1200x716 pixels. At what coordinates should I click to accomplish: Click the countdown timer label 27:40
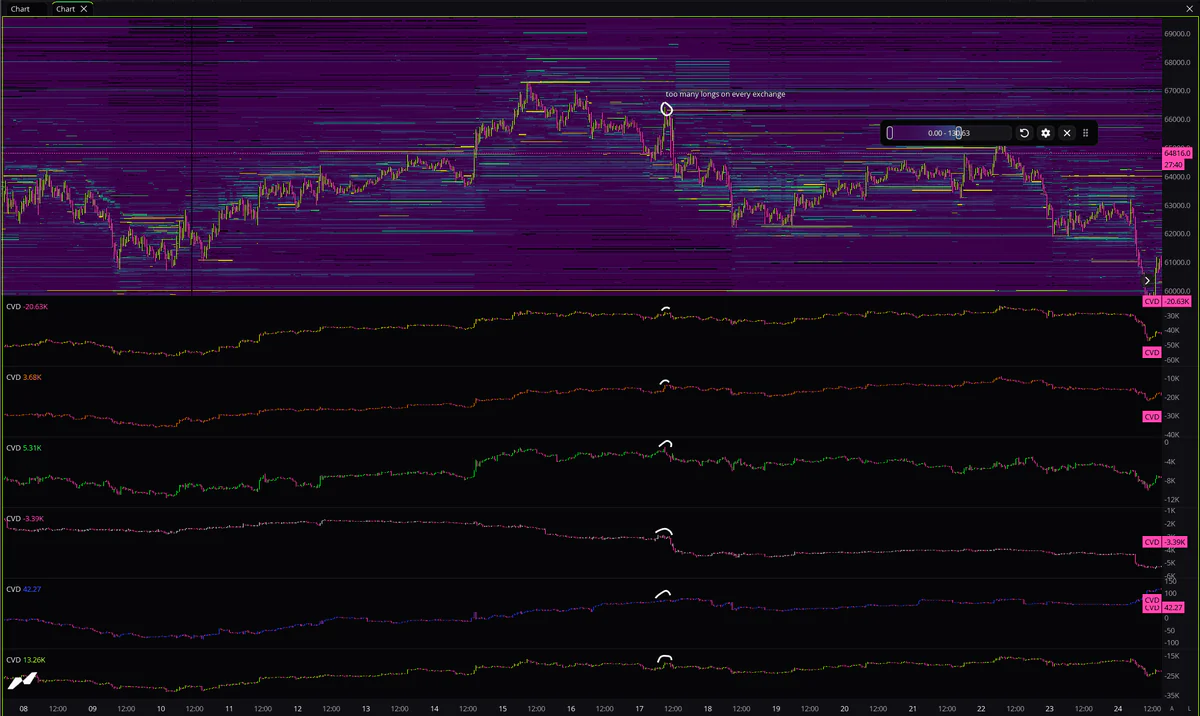[x=1173, y=164]
